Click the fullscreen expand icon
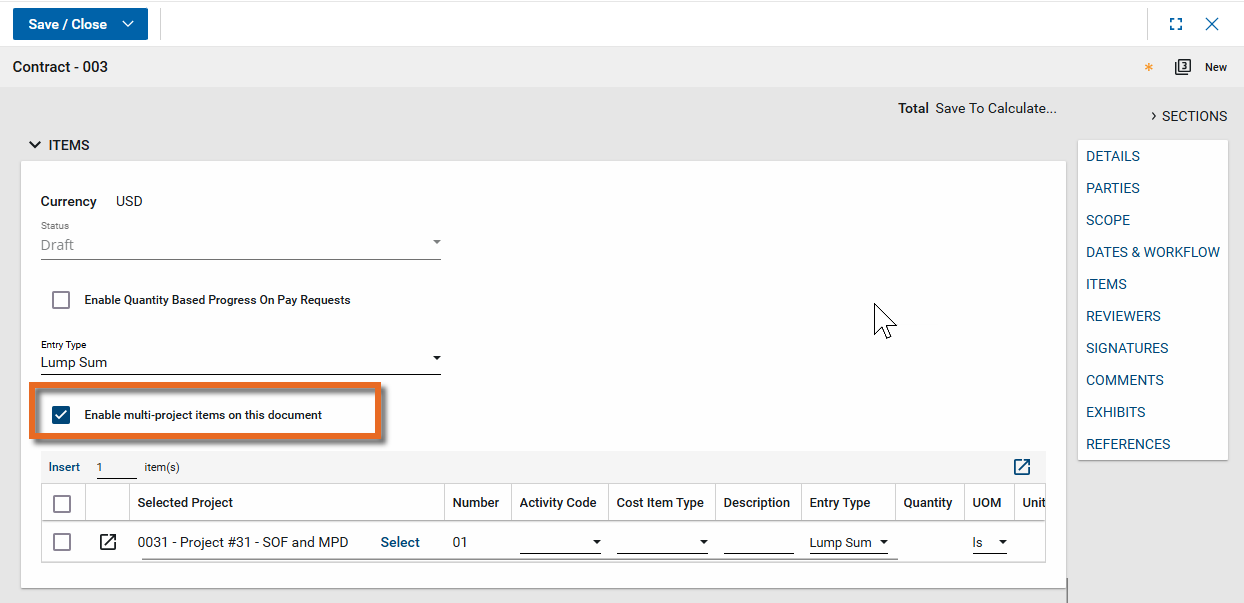1244x603 pixels. (1176, 24)
